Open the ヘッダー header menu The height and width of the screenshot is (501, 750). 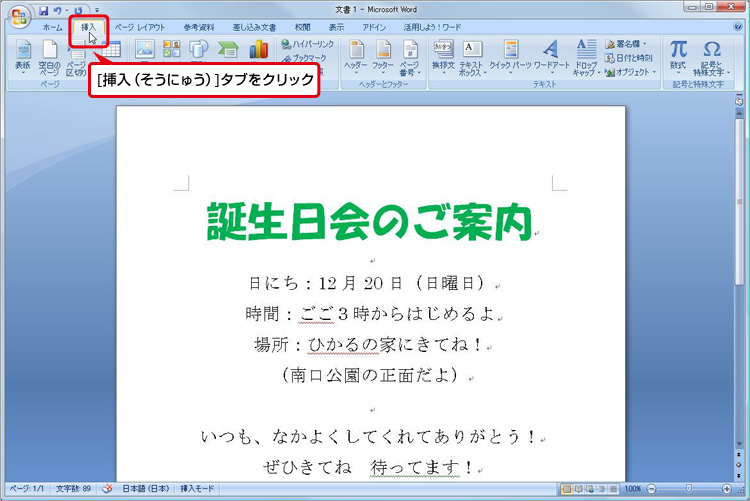click(356, 58)
